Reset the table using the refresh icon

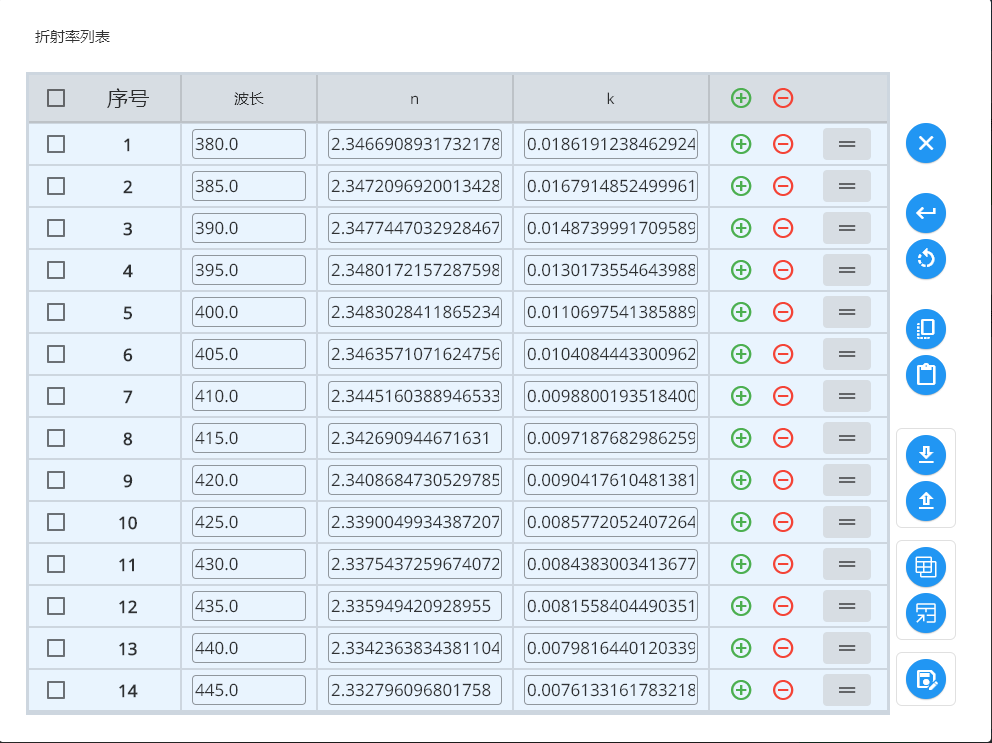(925, 259)
